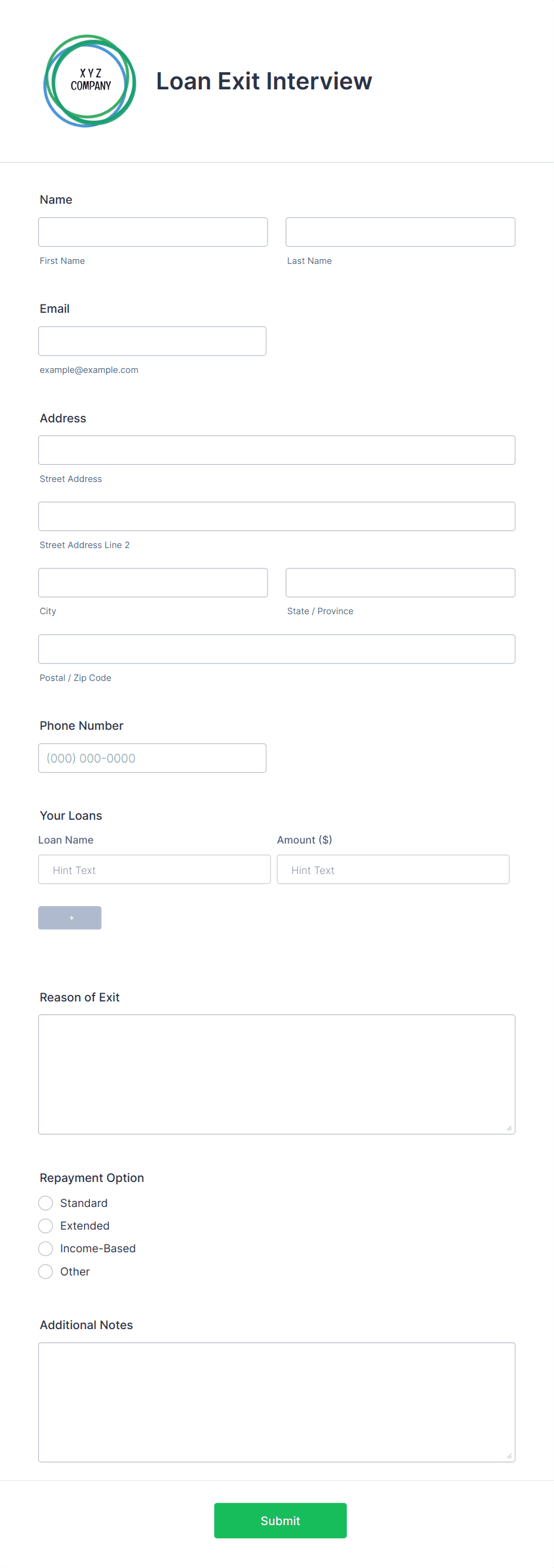Click the Street Address field
This screenshot has width=554, height=1568.
(x=277, y=450)
